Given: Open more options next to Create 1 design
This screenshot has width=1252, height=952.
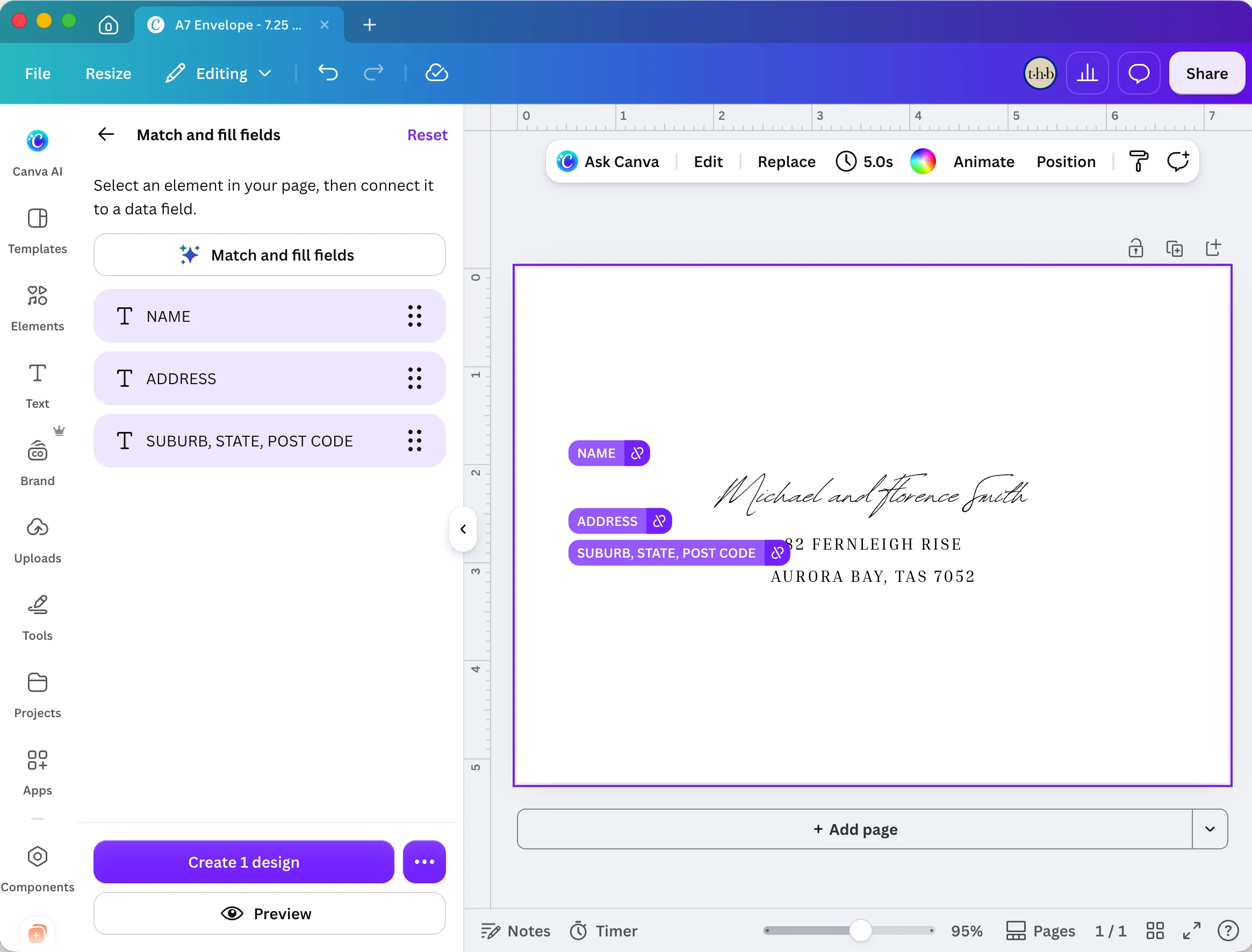Looking at the screenshot, I should pos(424,861).
